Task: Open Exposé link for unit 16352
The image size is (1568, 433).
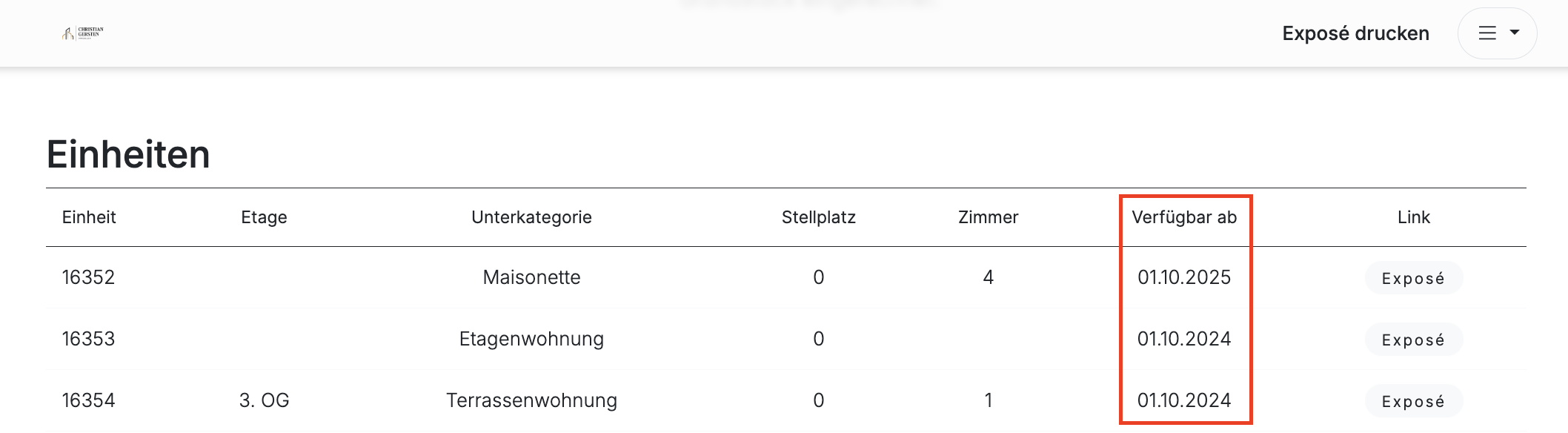Action: [1413, 278]
